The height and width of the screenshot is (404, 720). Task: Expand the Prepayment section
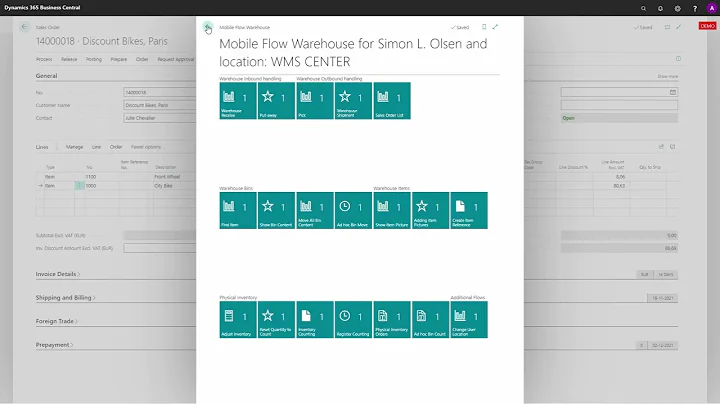click(x=54, y=345)
